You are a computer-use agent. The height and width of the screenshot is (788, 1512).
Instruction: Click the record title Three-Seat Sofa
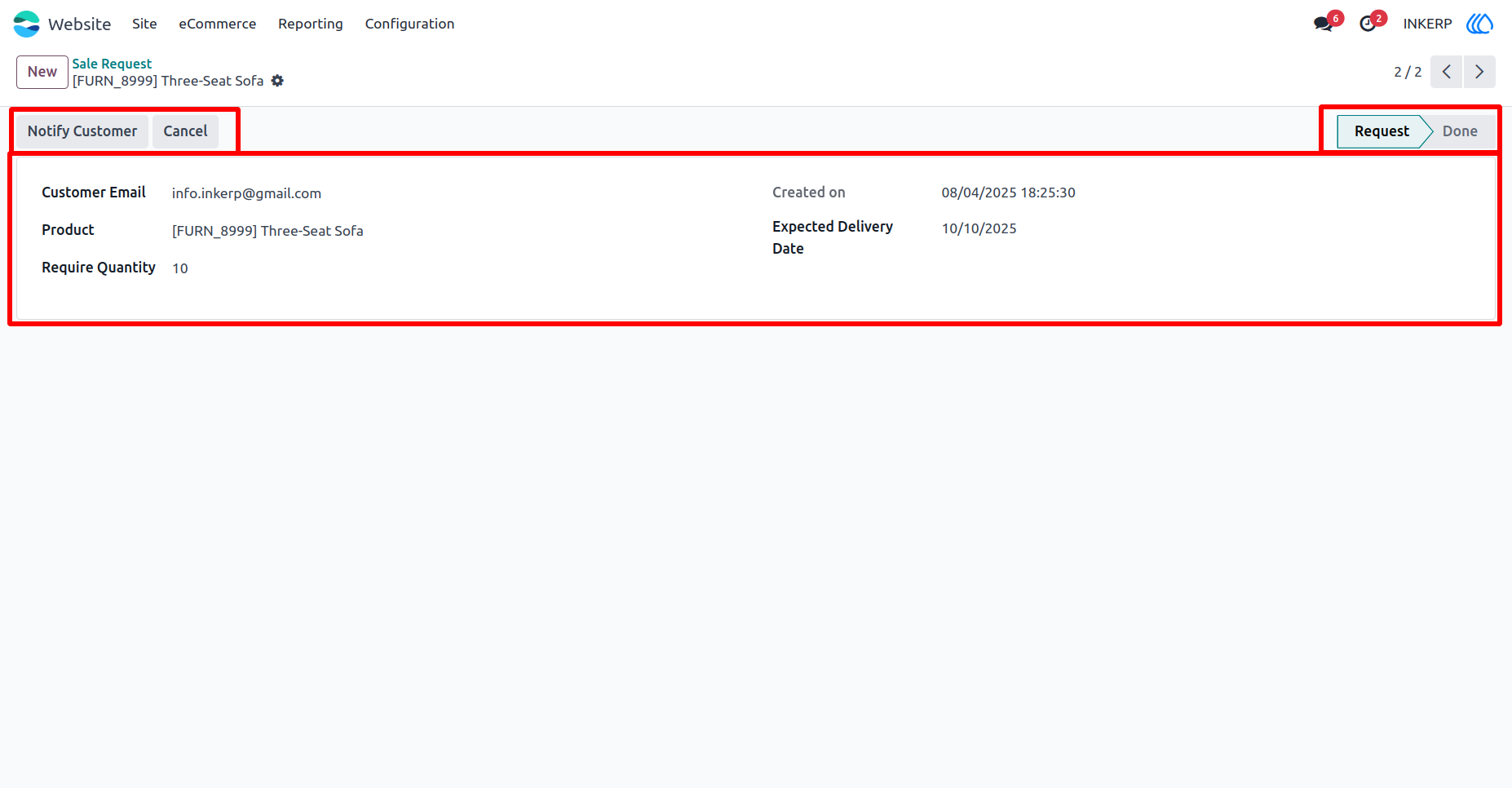tap(168, 81)
